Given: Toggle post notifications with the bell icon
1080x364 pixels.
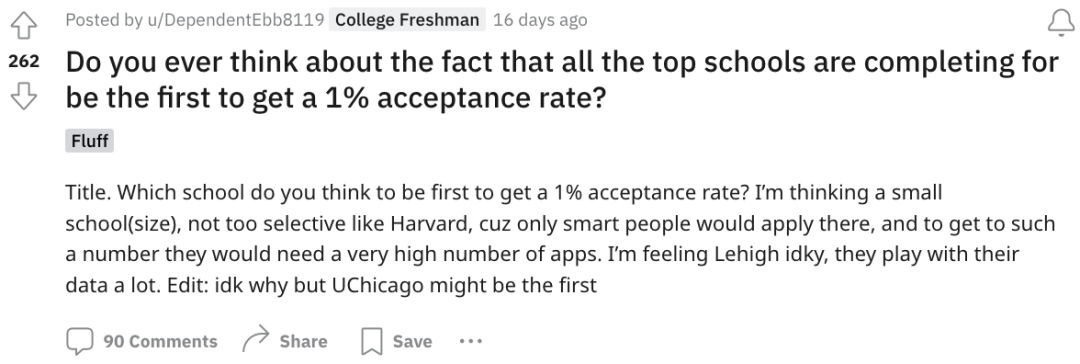Looking at the screenshot, I should 1061,23.
